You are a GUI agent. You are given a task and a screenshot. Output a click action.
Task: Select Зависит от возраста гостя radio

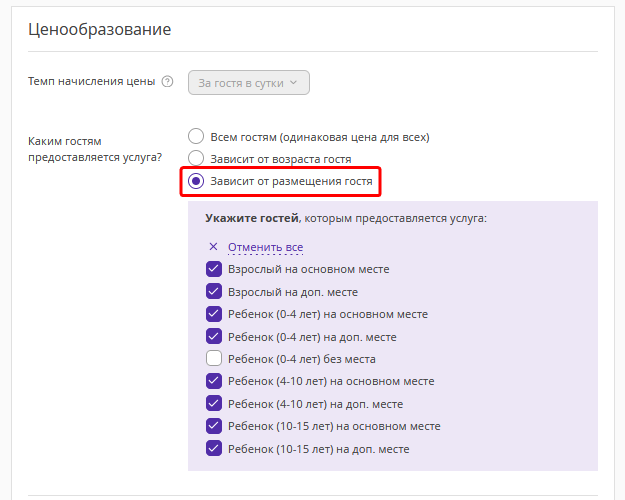[x=196, y=158]
